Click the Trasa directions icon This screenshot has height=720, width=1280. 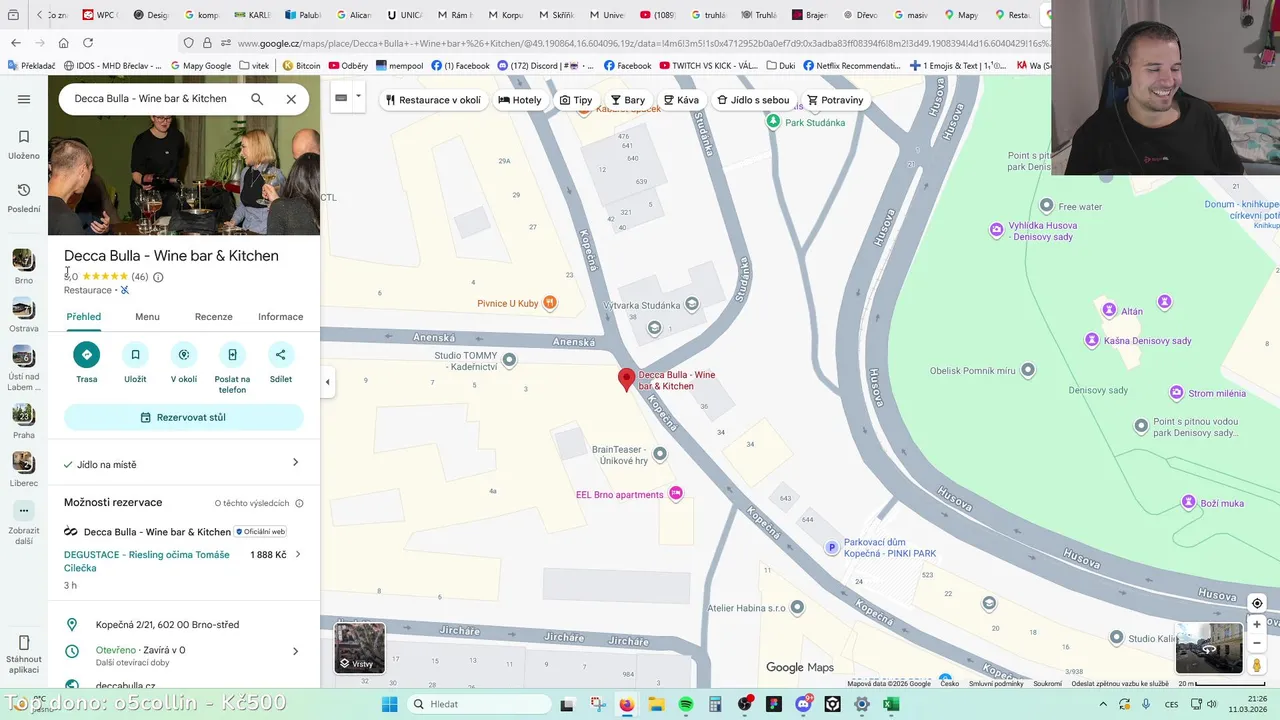(87, 354)
